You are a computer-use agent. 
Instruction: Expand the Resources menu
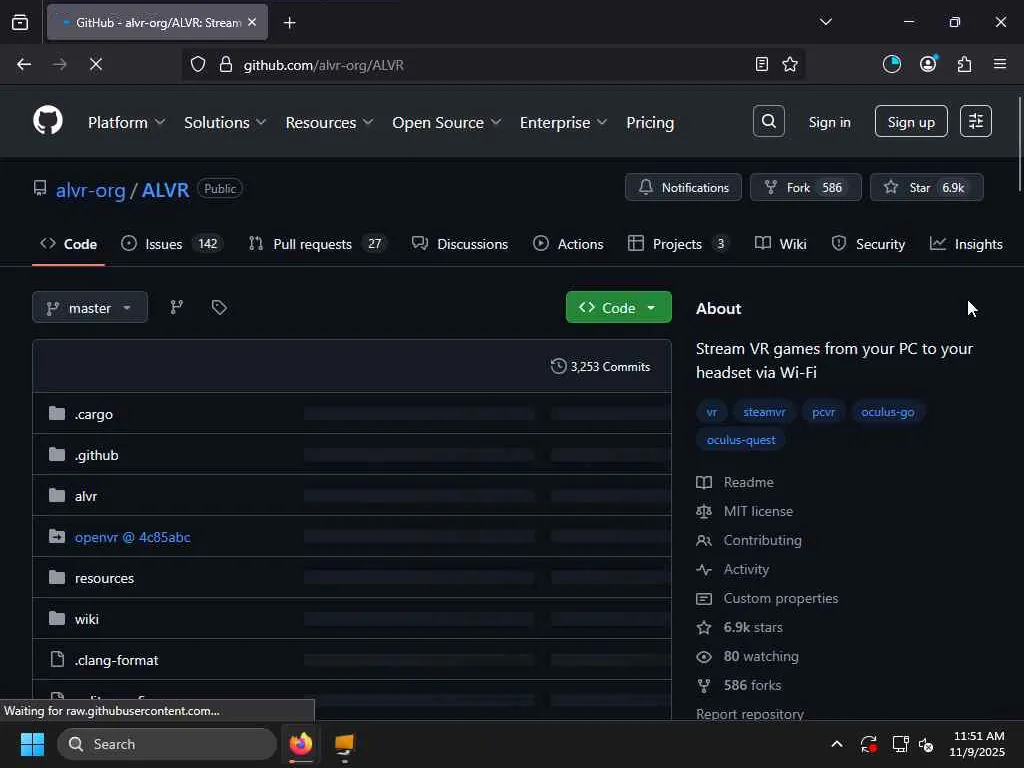[329, 122]
